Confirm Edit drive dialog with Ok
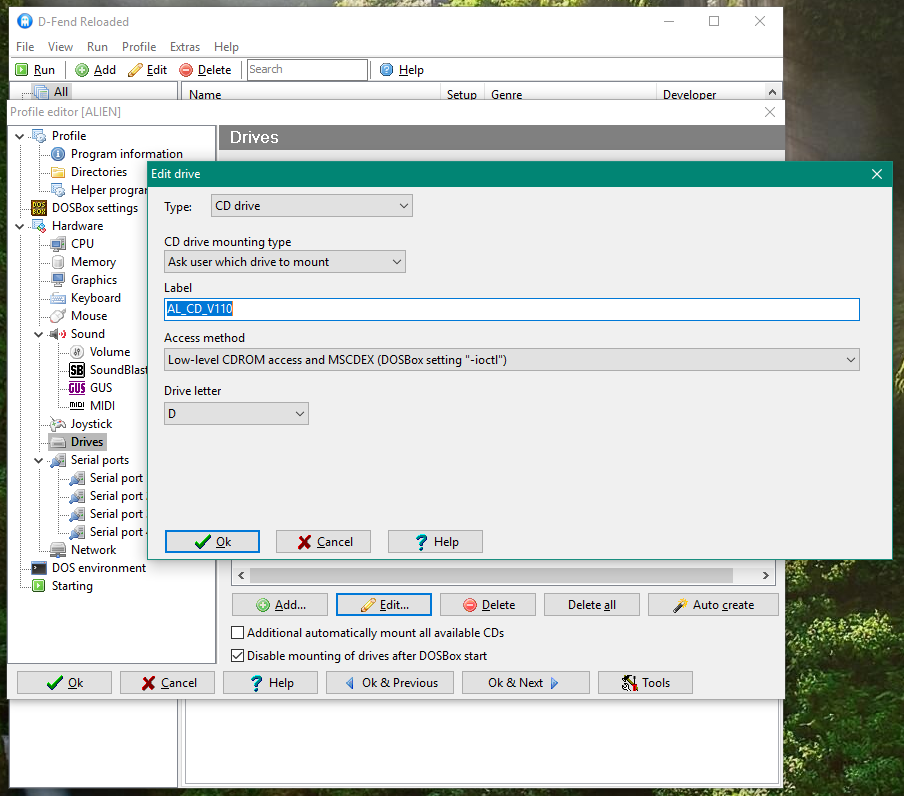The image size is (904, 796). tap(212, 542)
